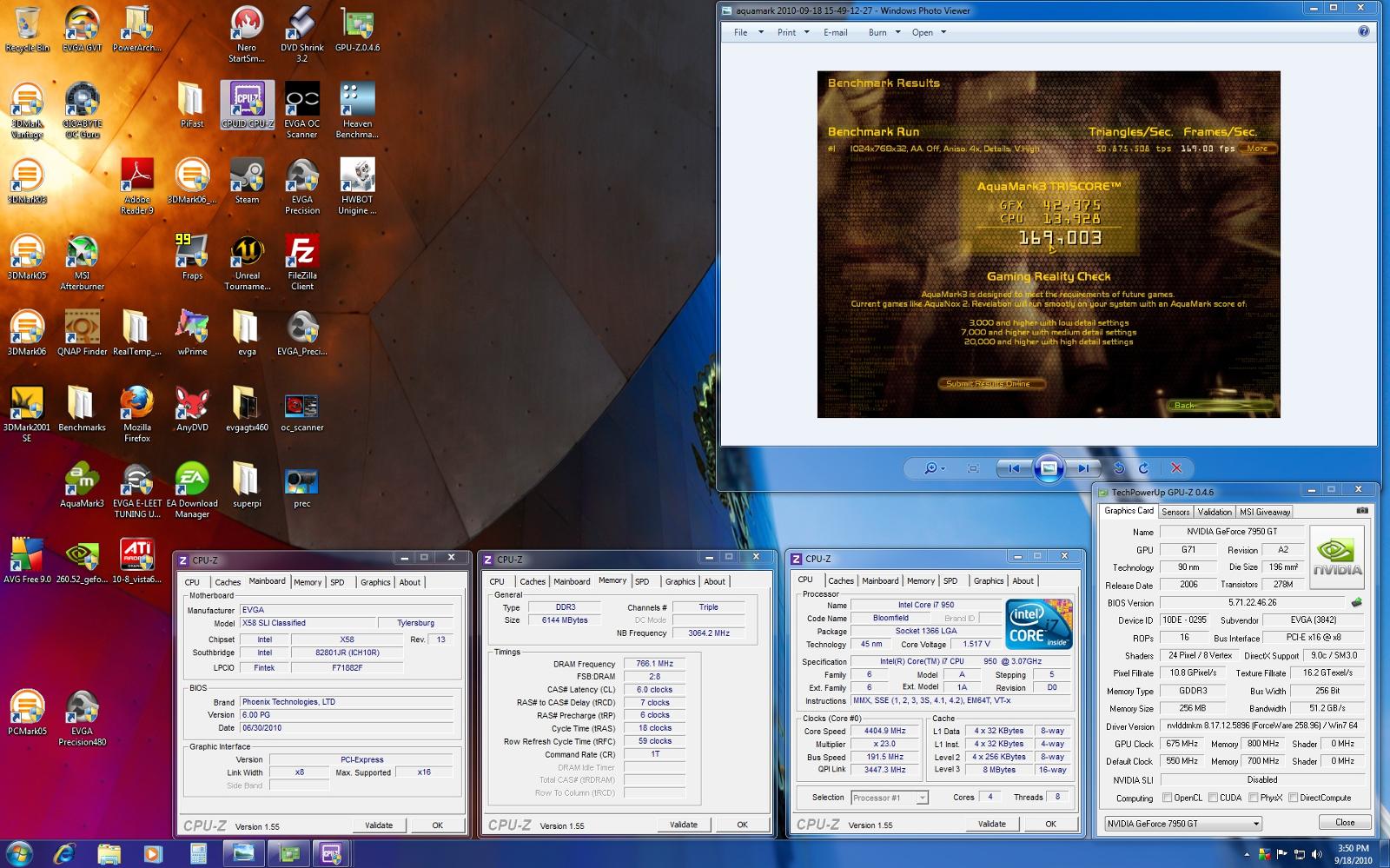The width and height of the screenshot is (1390, 868).
Task: Toggle CUDA checkbox in GPU-Z
Action: point(1213,798)
